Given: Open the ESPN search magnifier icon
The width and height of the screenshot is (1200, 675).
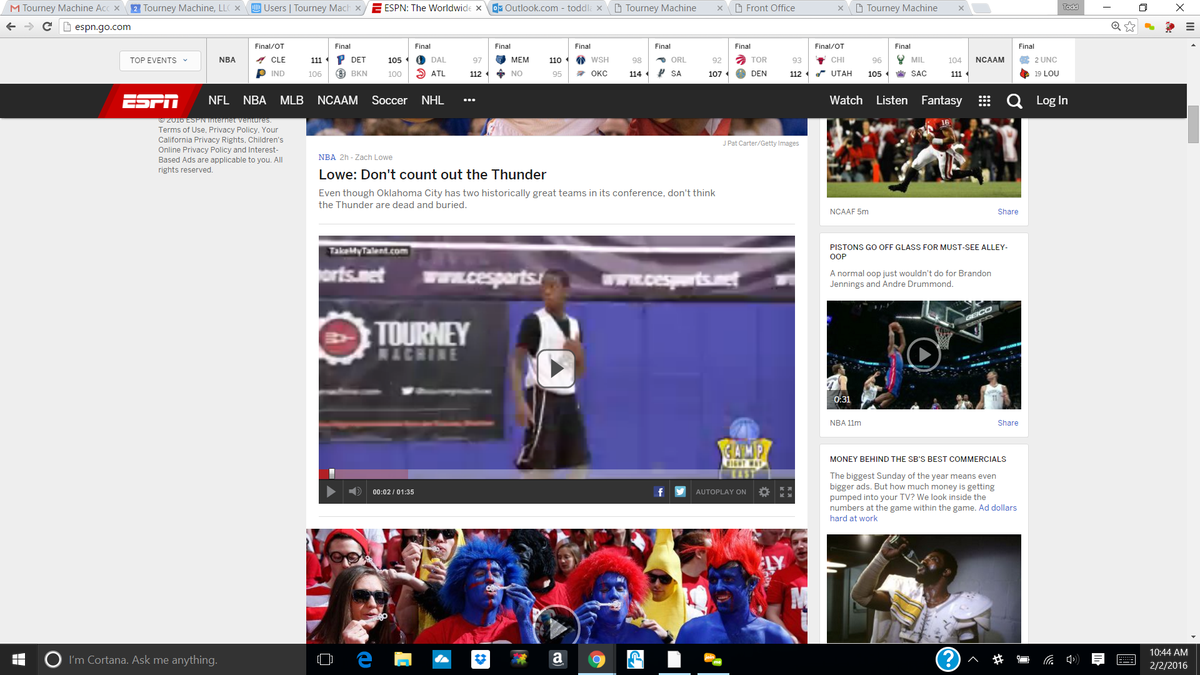Looking at the screenshot, I should click(x=1014, y=100).
